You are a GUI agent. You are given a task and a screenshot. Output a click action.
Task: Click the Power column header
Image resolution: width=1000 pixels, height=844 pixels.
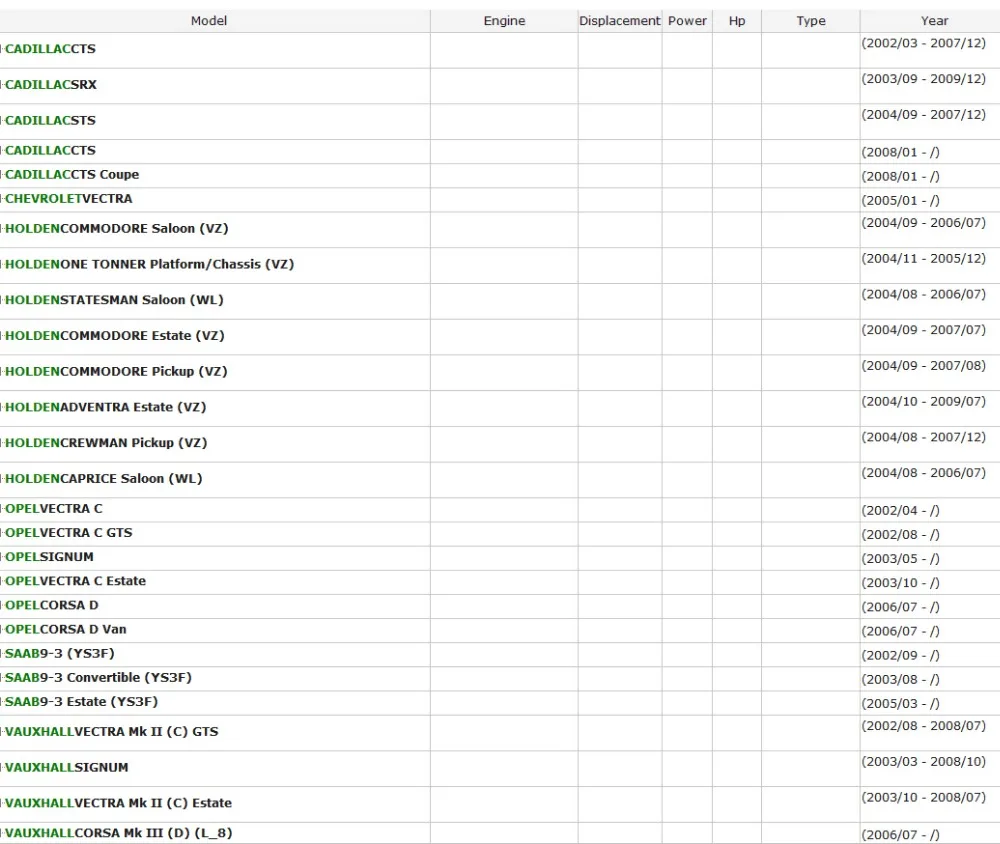pyautogui.click(x=688, y=20)
